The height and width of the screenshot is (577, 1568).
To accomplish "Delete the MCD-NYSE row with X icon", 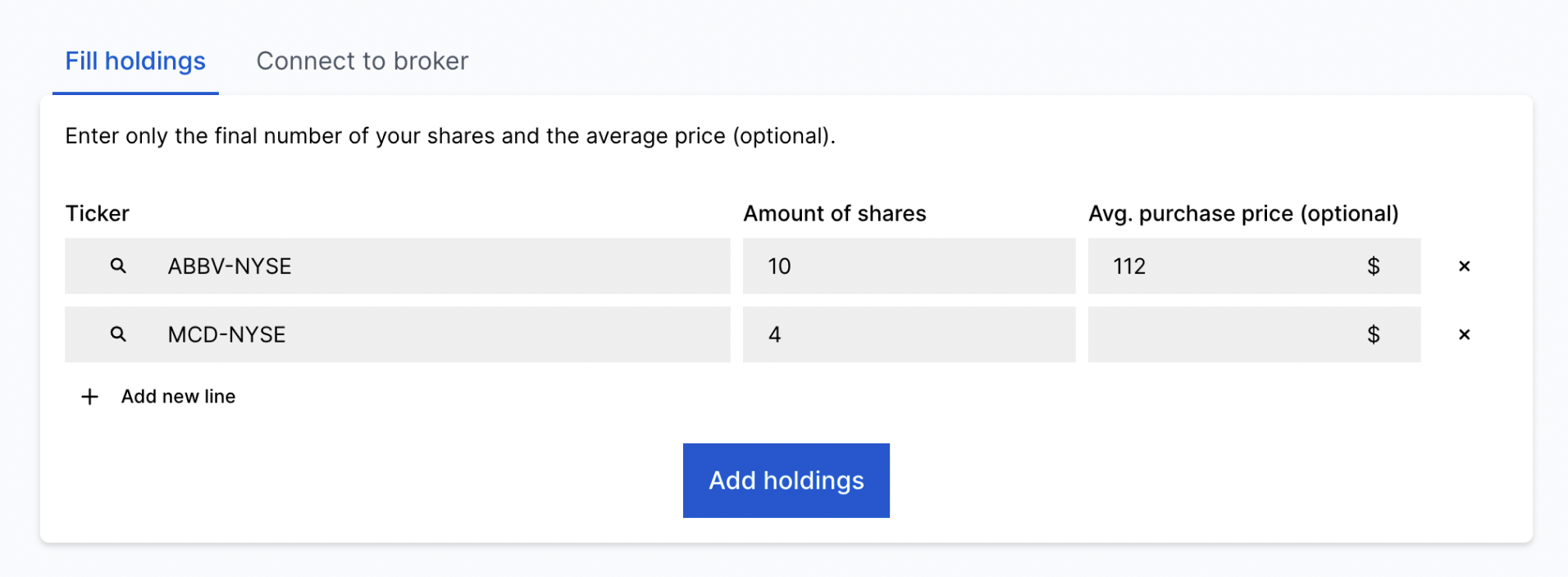I will 1464,334.
